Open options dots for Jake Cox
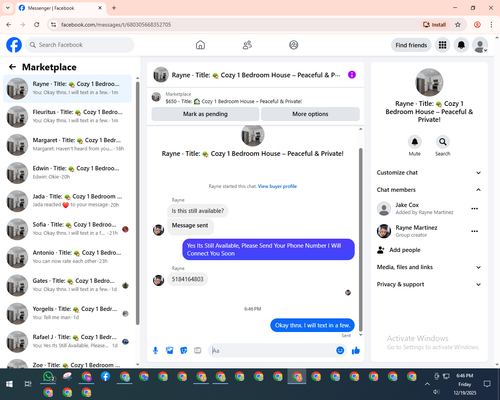Image resolution: width=500 pixels, height=400 pixels. pyautogui.click(x=474, y=209)
